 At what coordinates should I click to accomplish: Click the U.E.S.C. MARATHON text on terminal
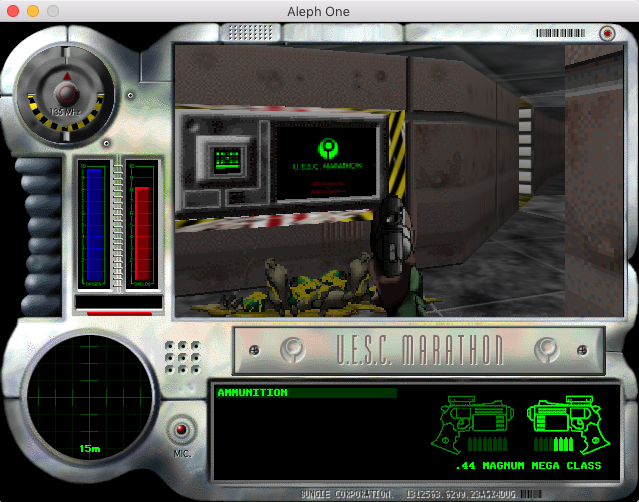(x=328, y=166)
